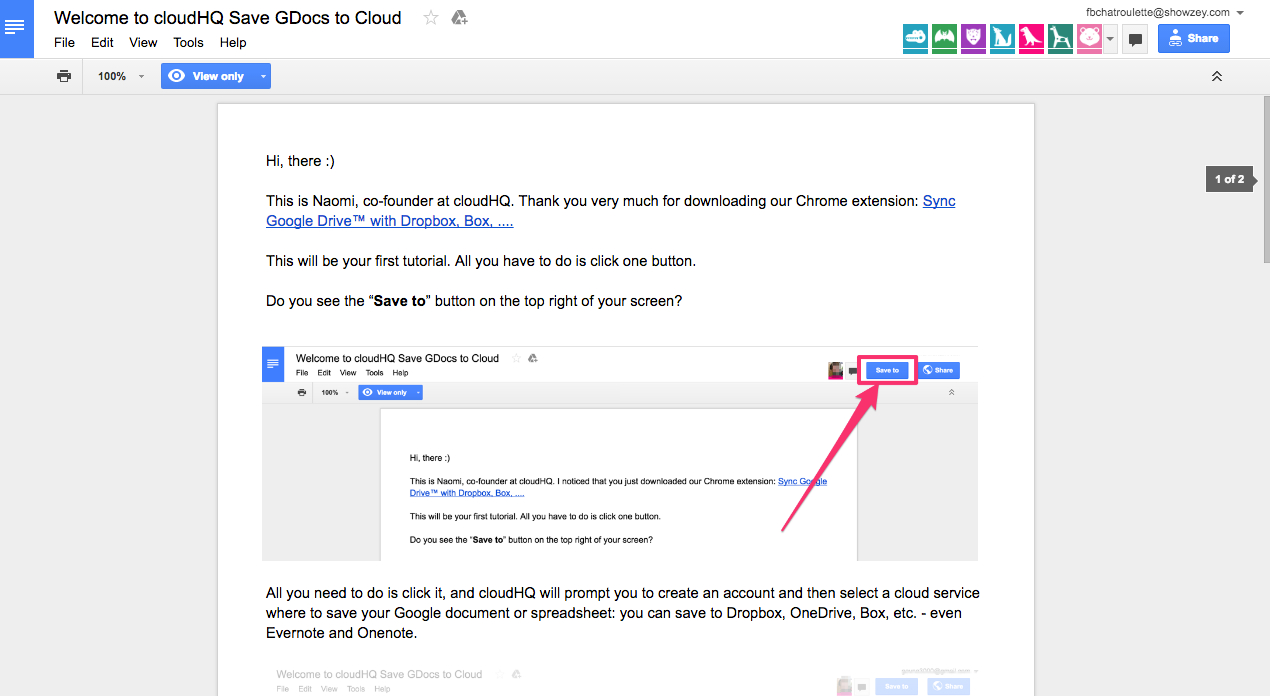The height and width of the screenshot is (696, 1270).
Task: Open the View menu
Action: pos(143,43)
